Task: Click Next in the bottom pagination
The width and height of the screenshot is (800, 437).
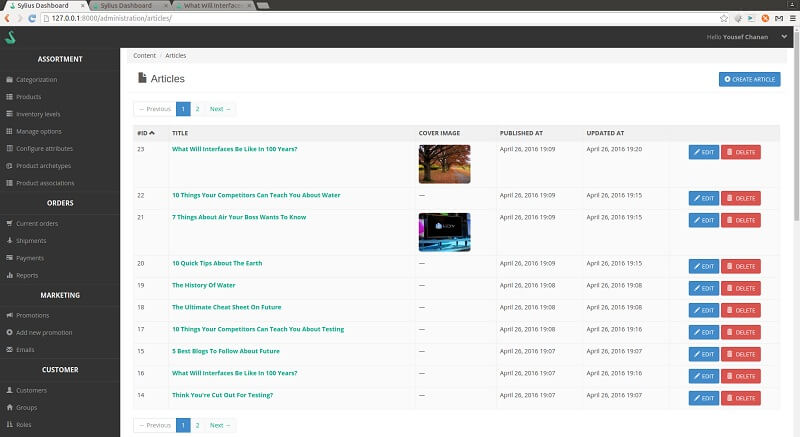Action: tap(220, 425)
